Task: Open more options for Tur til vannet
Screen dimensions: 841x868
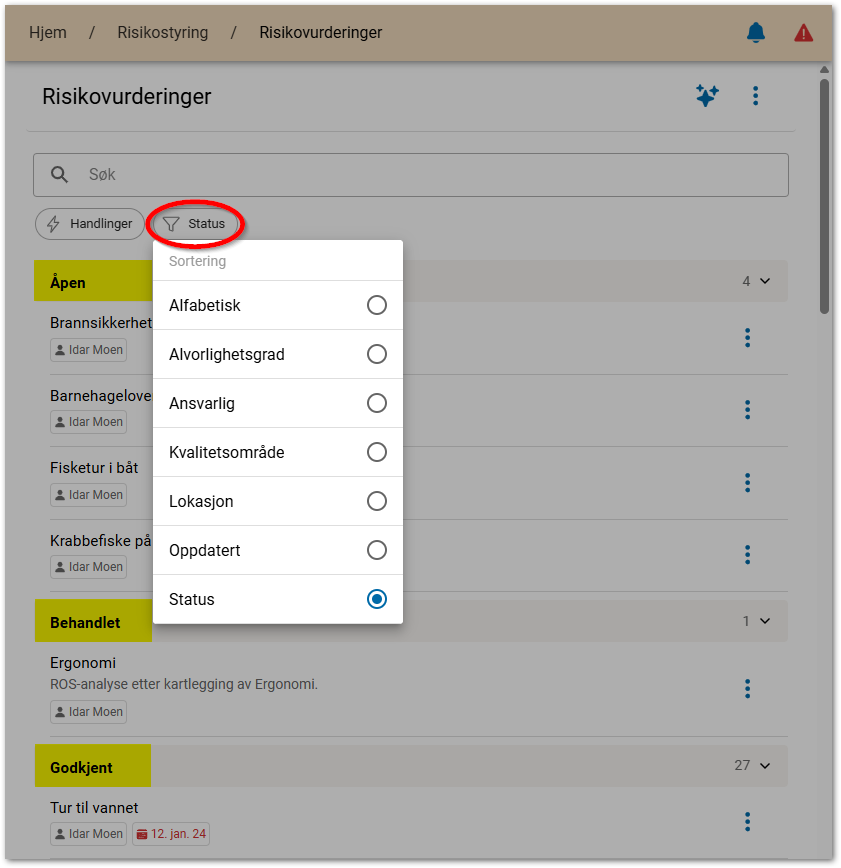Action: (747, 821)
